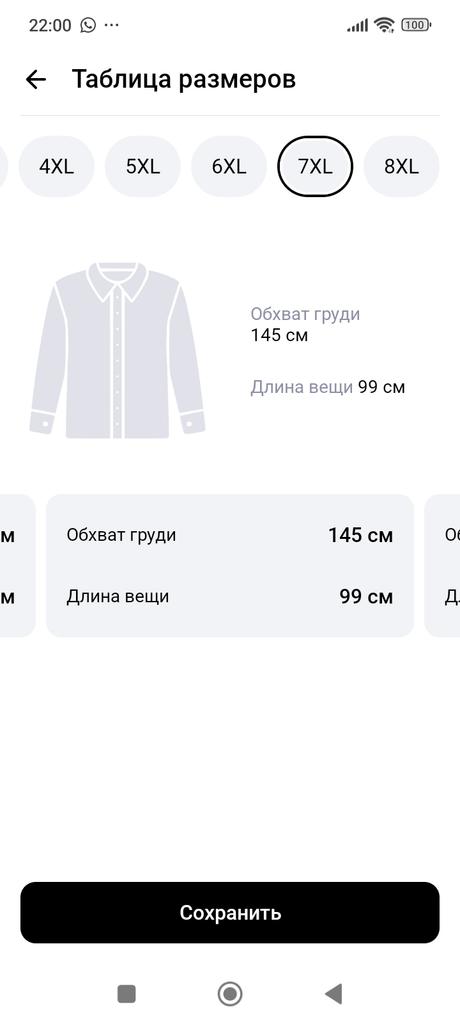460x1024 pixels.
Task: Switch to the 8XL size
Action: (401, 167)
